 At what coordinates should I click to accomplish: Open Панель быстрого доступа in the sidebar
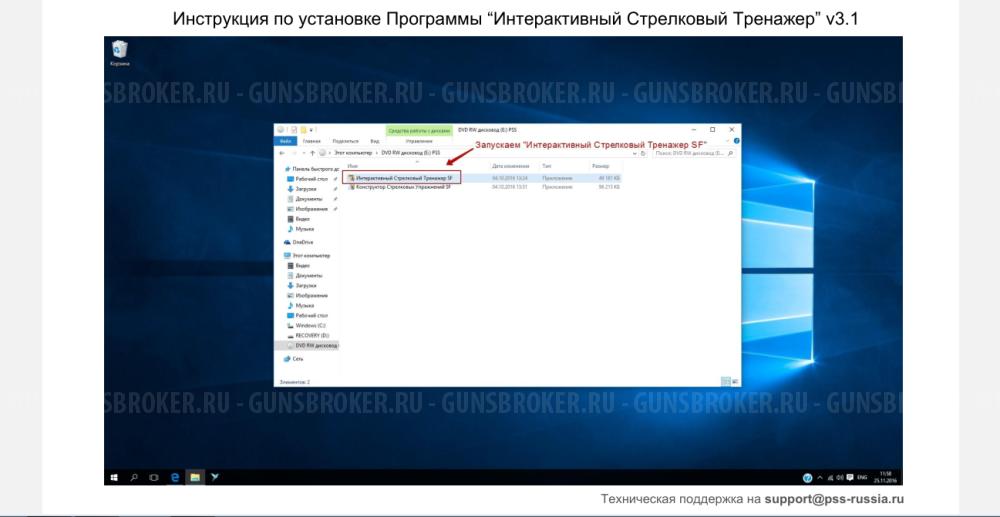pyautogui.click(x=311, y=169)
